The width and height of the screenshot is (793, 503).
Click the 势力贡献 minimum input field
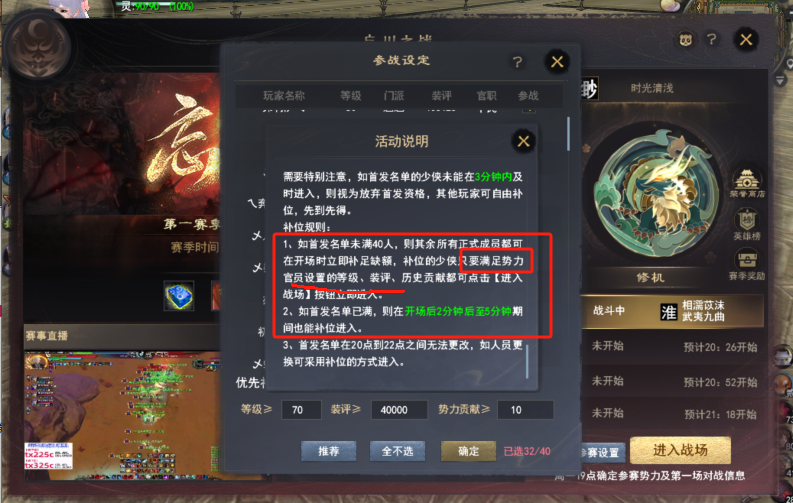coord(525,410)
